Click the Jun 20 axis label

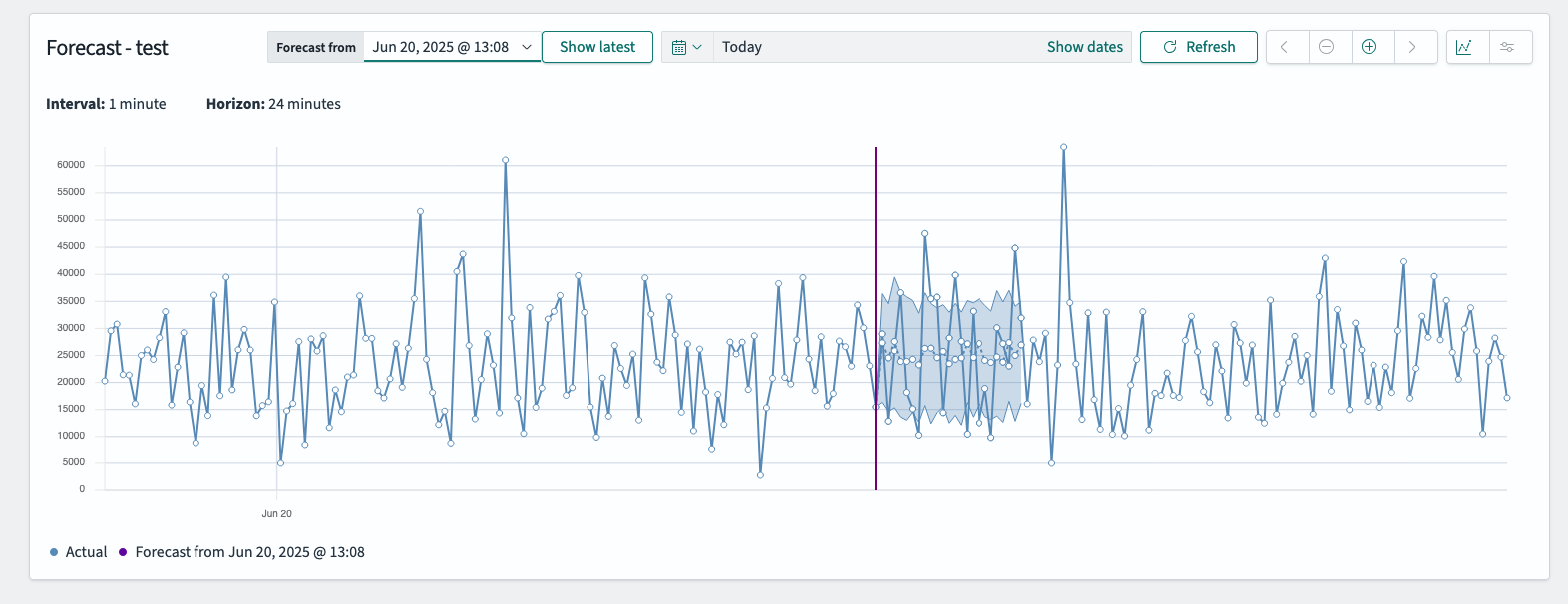(x=276, y=514)
